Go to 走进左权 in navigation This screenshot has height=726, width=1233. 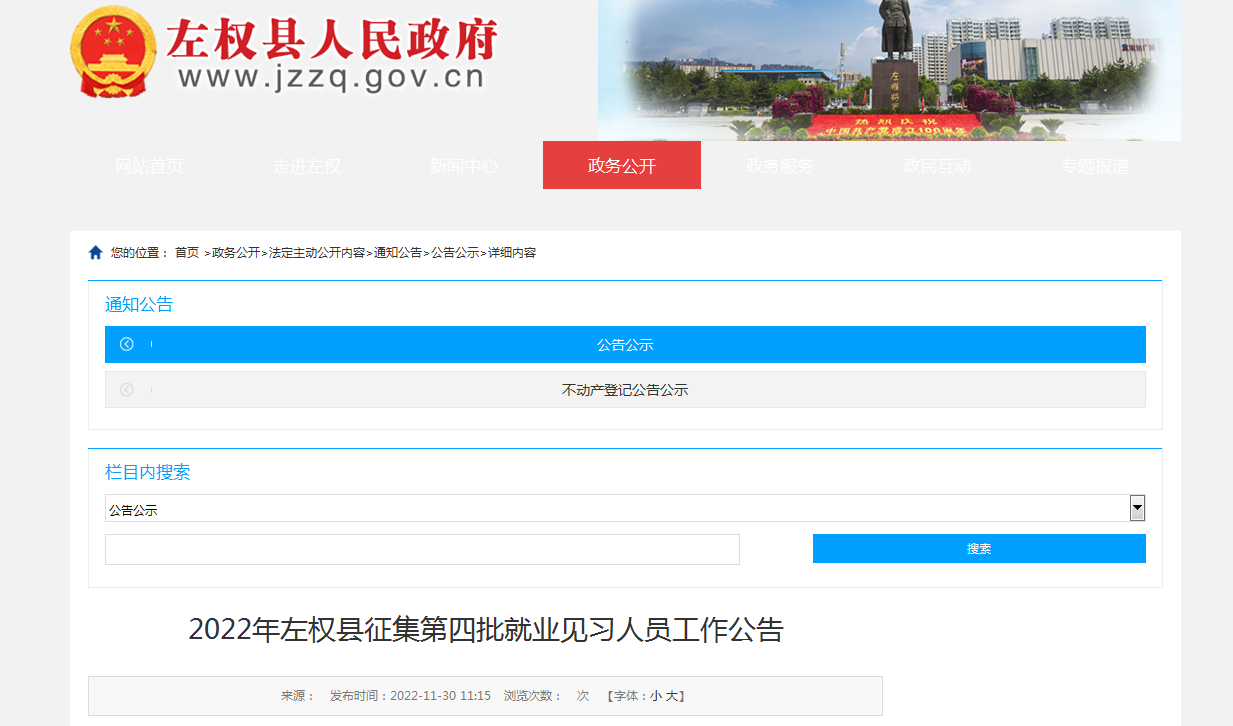(307, 166)
